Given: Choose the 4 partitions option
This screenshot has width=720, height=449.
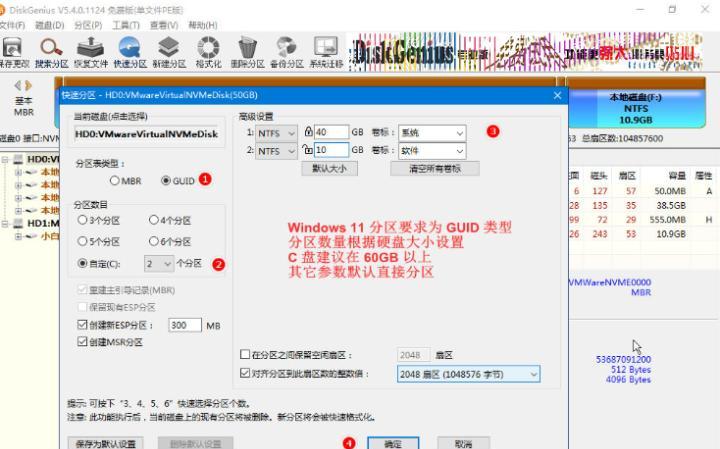Looking at the screenshot, I should point(170,220).
